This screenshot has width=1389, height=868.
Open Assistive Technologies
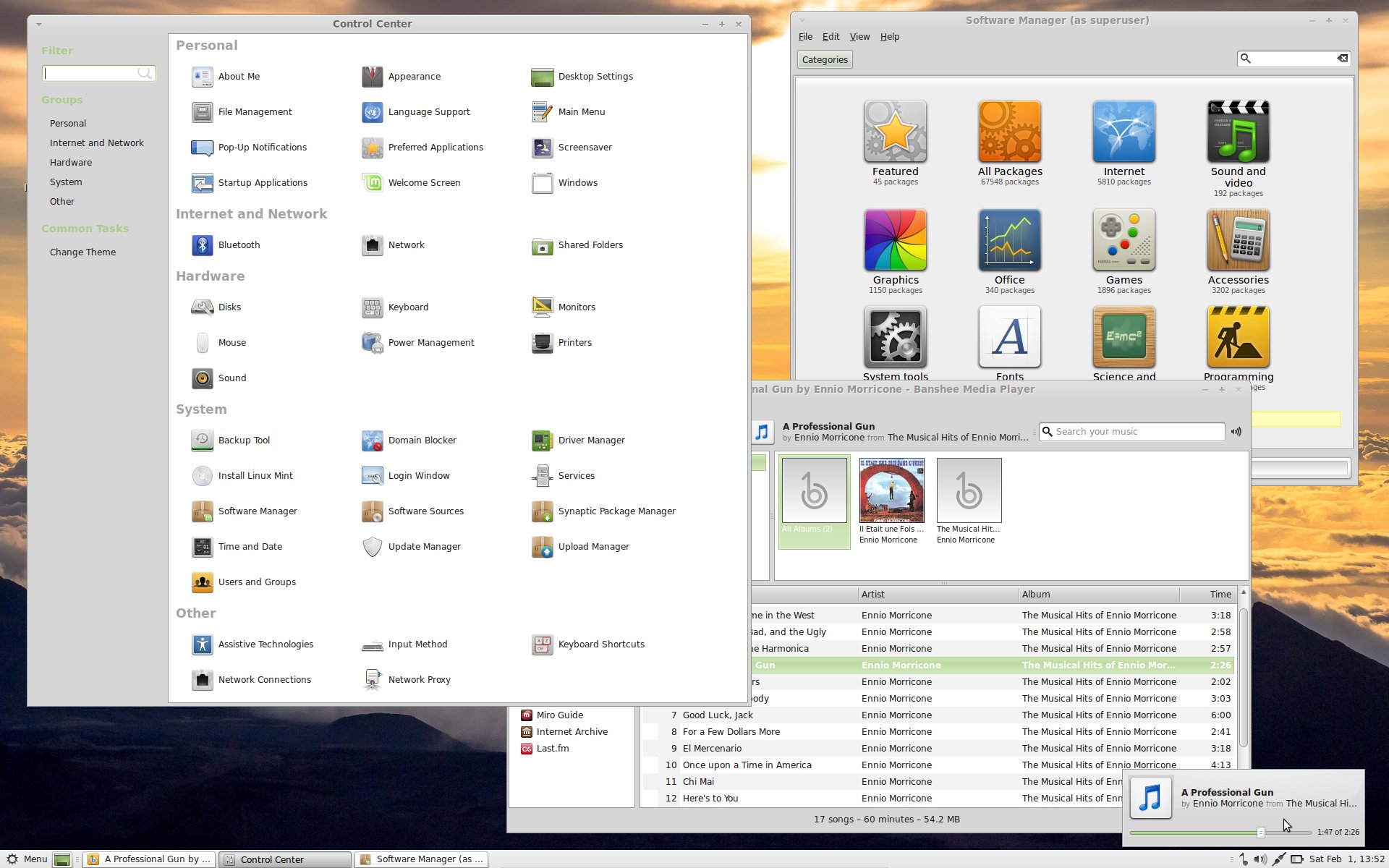(252, 644)
